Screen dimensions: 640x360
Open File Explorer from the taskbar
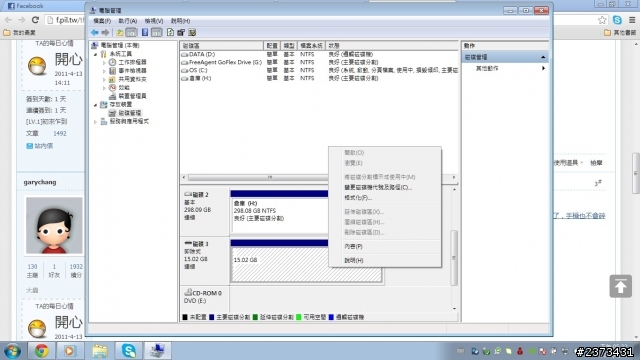point(100,351)
